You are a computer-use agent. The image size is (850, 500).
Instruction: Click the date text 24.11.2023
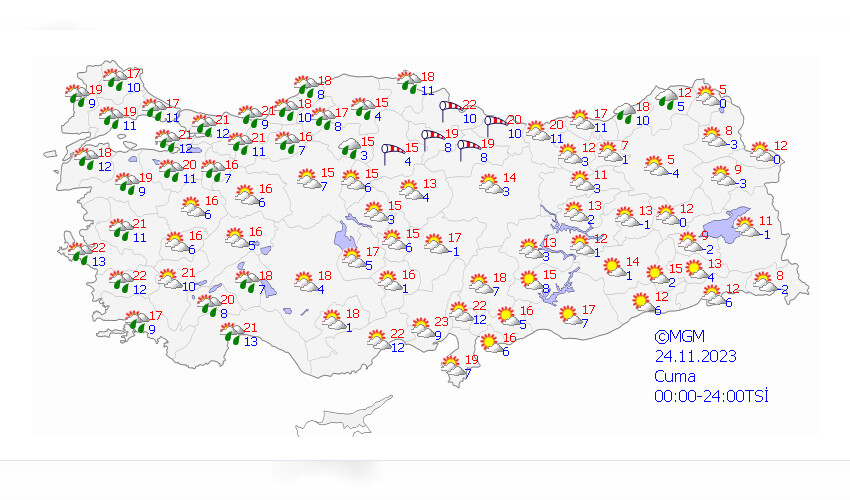[696, 356]
